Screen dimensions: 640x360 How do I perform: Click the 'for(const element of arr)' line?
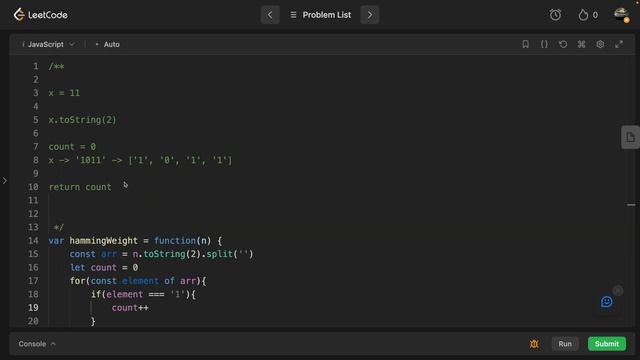(138, 281)
